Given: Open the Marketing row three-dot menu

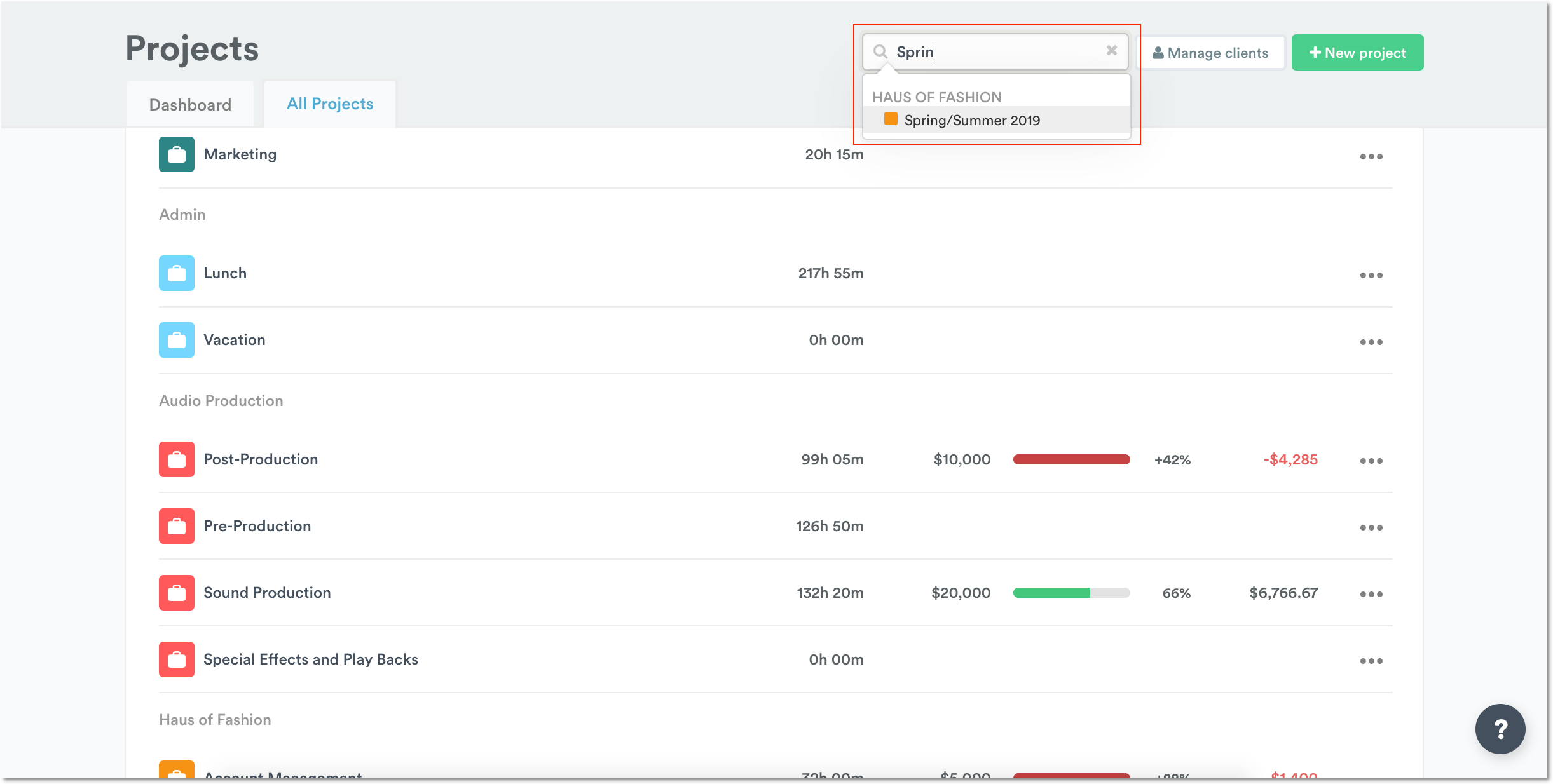Looking at the screenshot, I should pos(1371,156).
